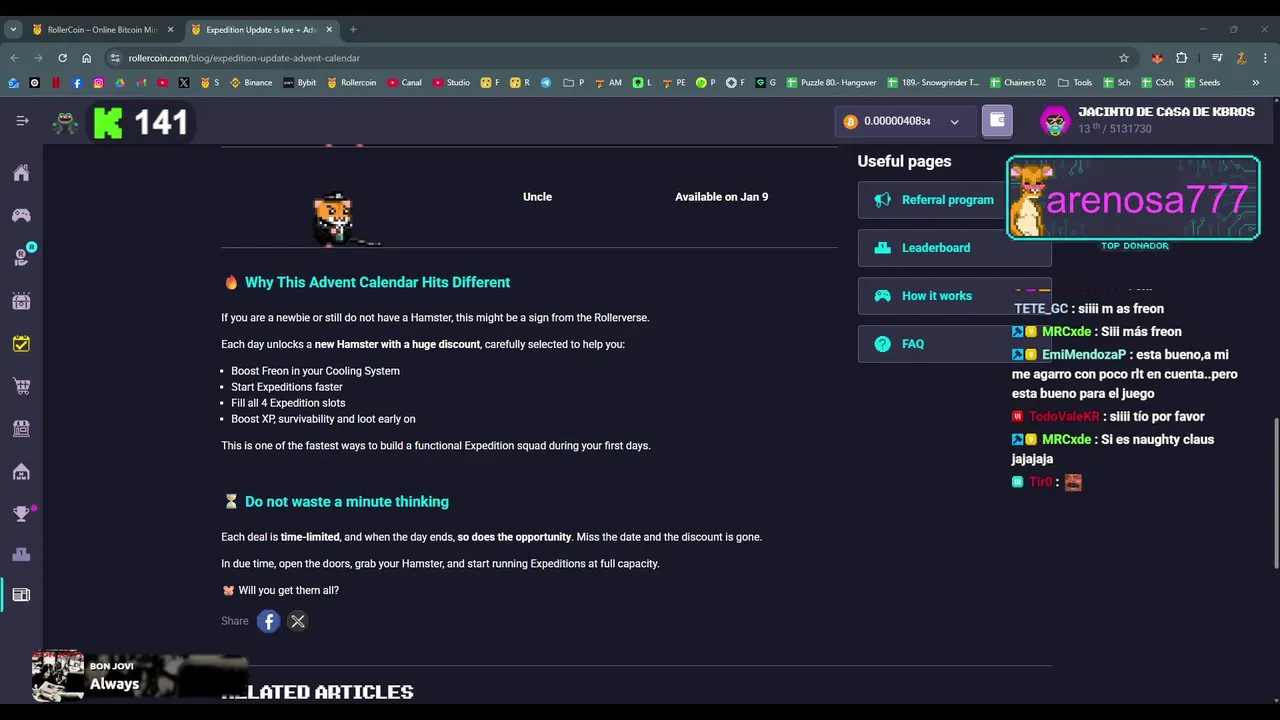Click the user avatar in the header

[1055, 121]
